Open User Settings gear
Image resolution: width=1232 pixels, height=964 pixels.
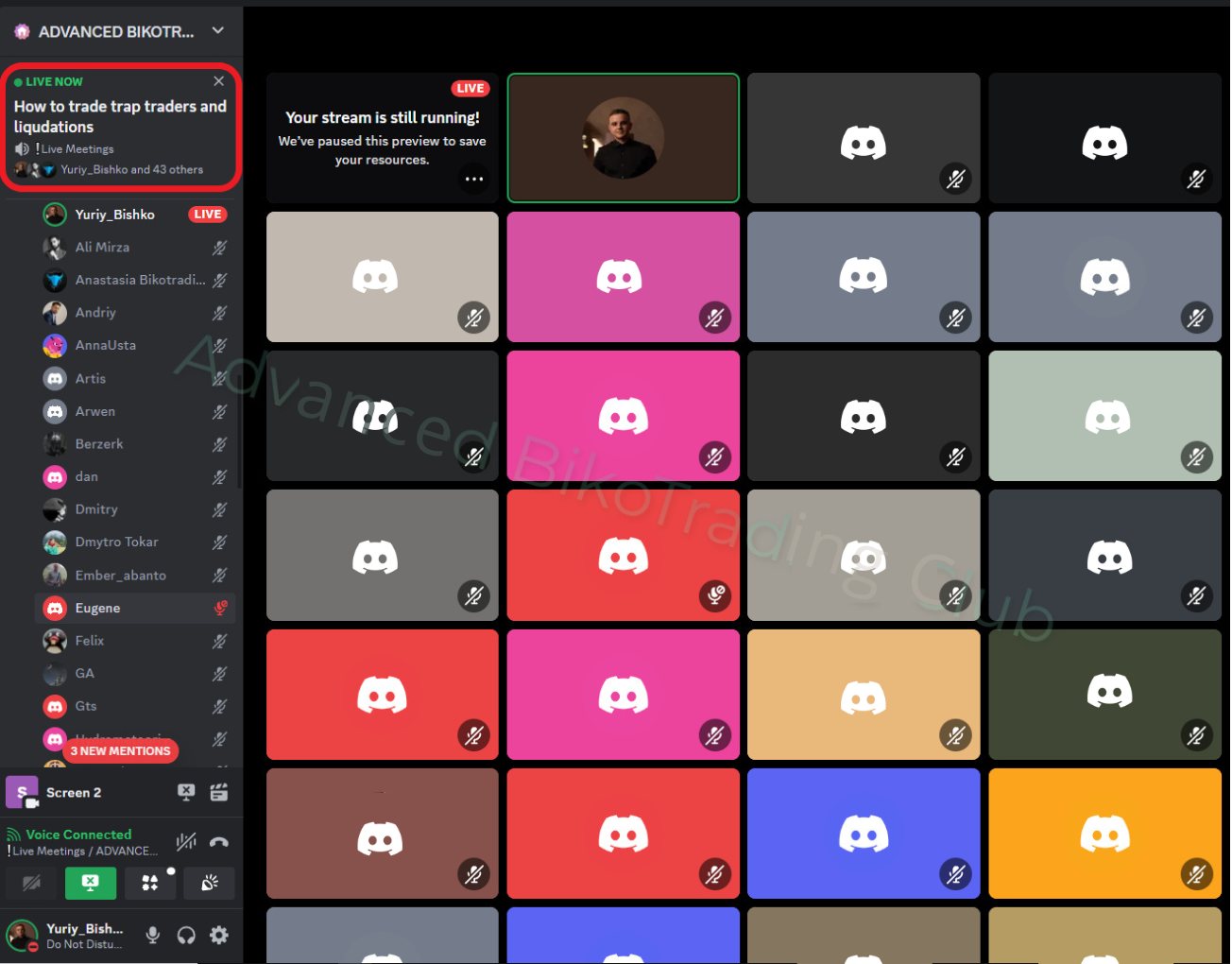[x=219, y=936]
